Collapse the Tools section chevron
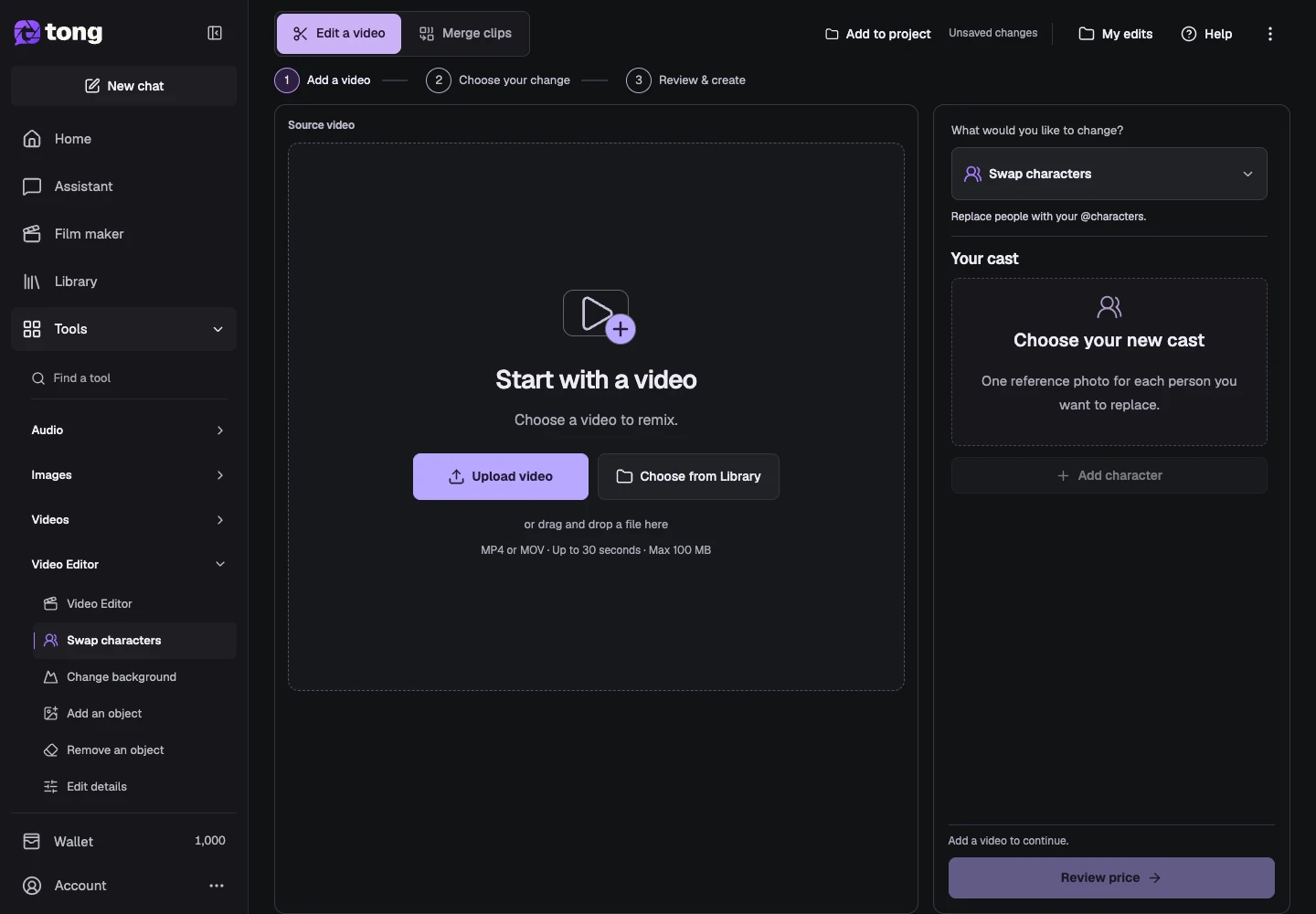 click(x=218, y=329)
